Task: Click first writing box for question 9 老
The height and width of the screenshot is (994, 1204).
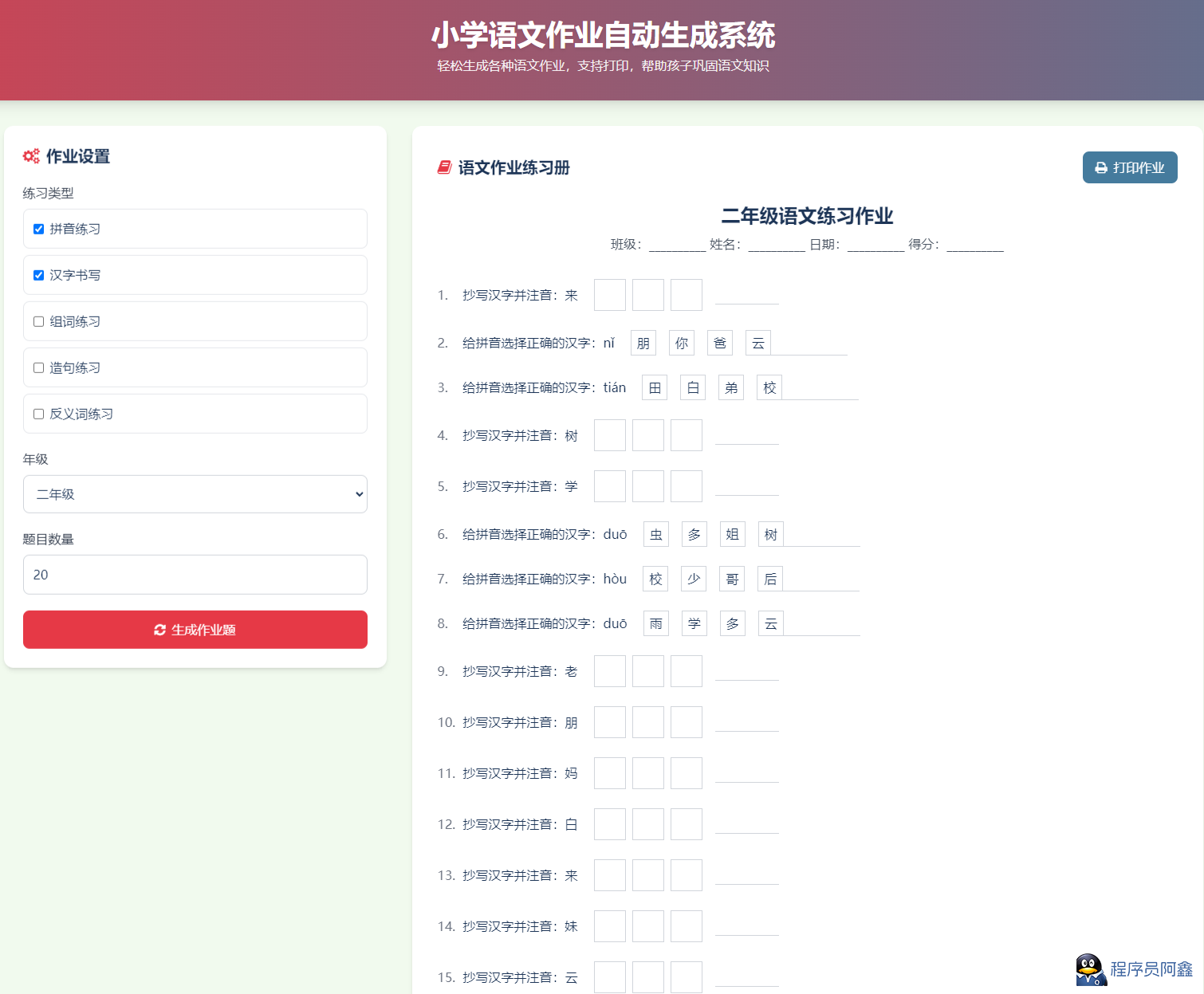Action: [610, 671]
